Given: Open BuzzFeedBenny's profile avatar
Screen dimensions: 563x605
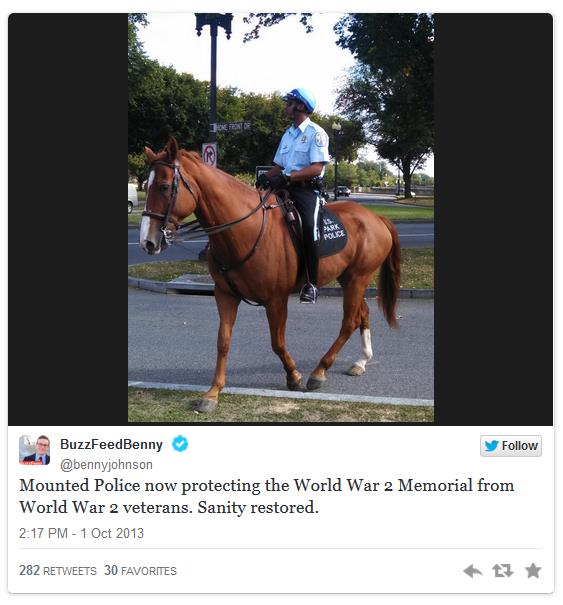Looking at the screenshot, I should pyautogui.click(x=35, y=450).
